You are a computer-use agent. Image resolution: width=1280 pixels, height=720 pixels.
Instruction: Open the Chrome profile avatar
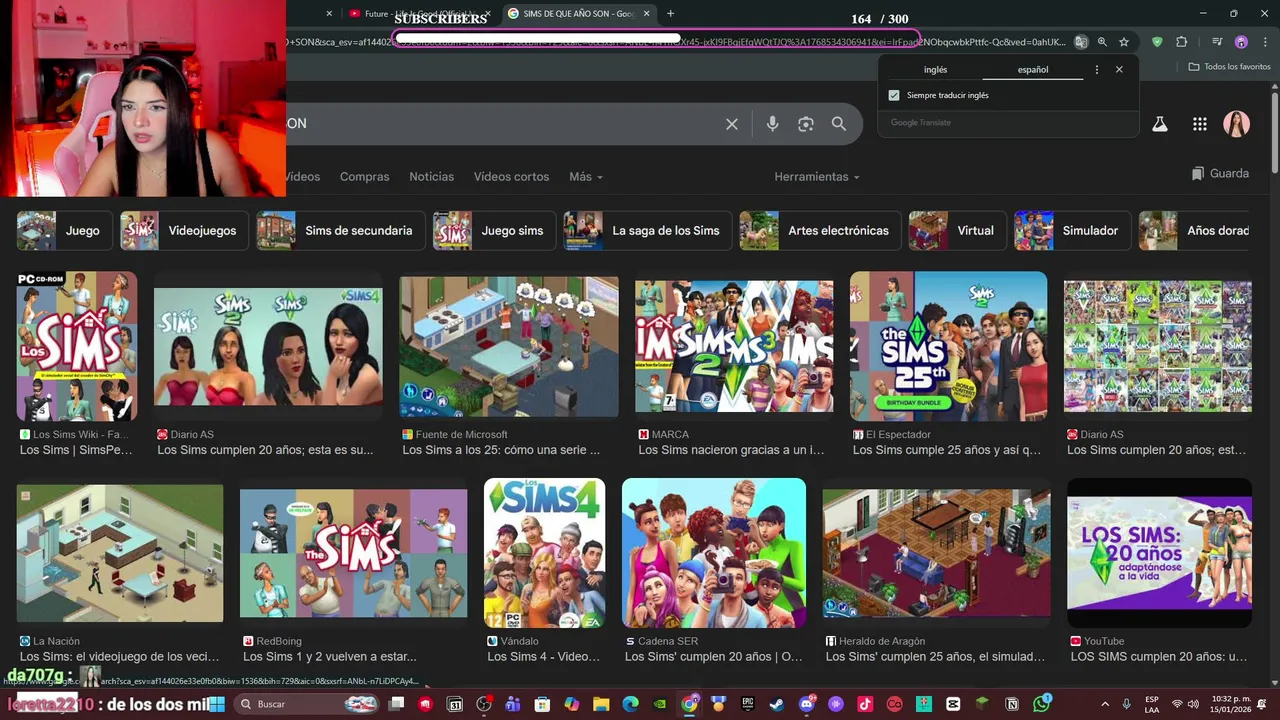(1241, 42)
